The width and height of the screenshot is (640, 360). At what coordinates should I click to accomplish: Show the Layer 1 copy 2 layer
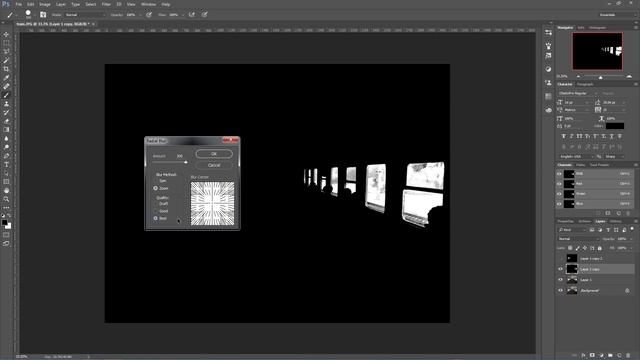(x=560, y=258)
